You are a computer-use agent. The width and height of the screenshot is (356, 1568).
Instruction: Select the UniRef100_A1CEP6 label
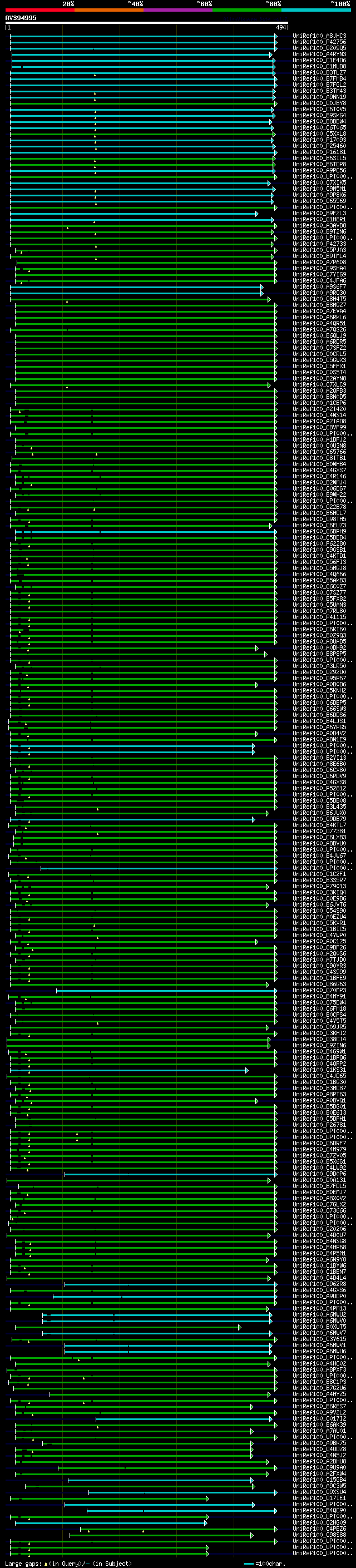click(x=319, y=403)
